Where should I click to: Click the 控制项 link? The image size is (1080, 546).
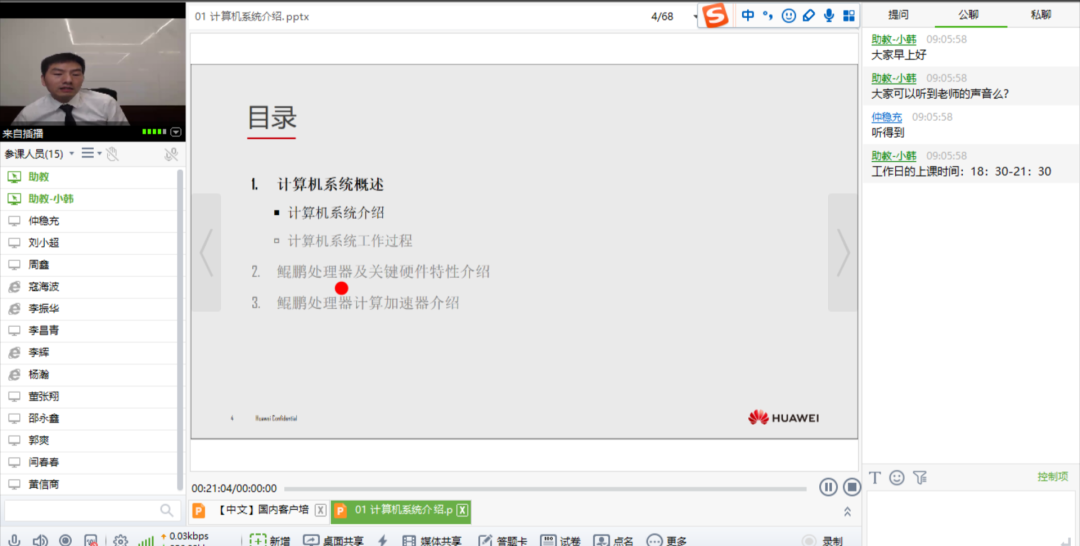click(1052, 477)
